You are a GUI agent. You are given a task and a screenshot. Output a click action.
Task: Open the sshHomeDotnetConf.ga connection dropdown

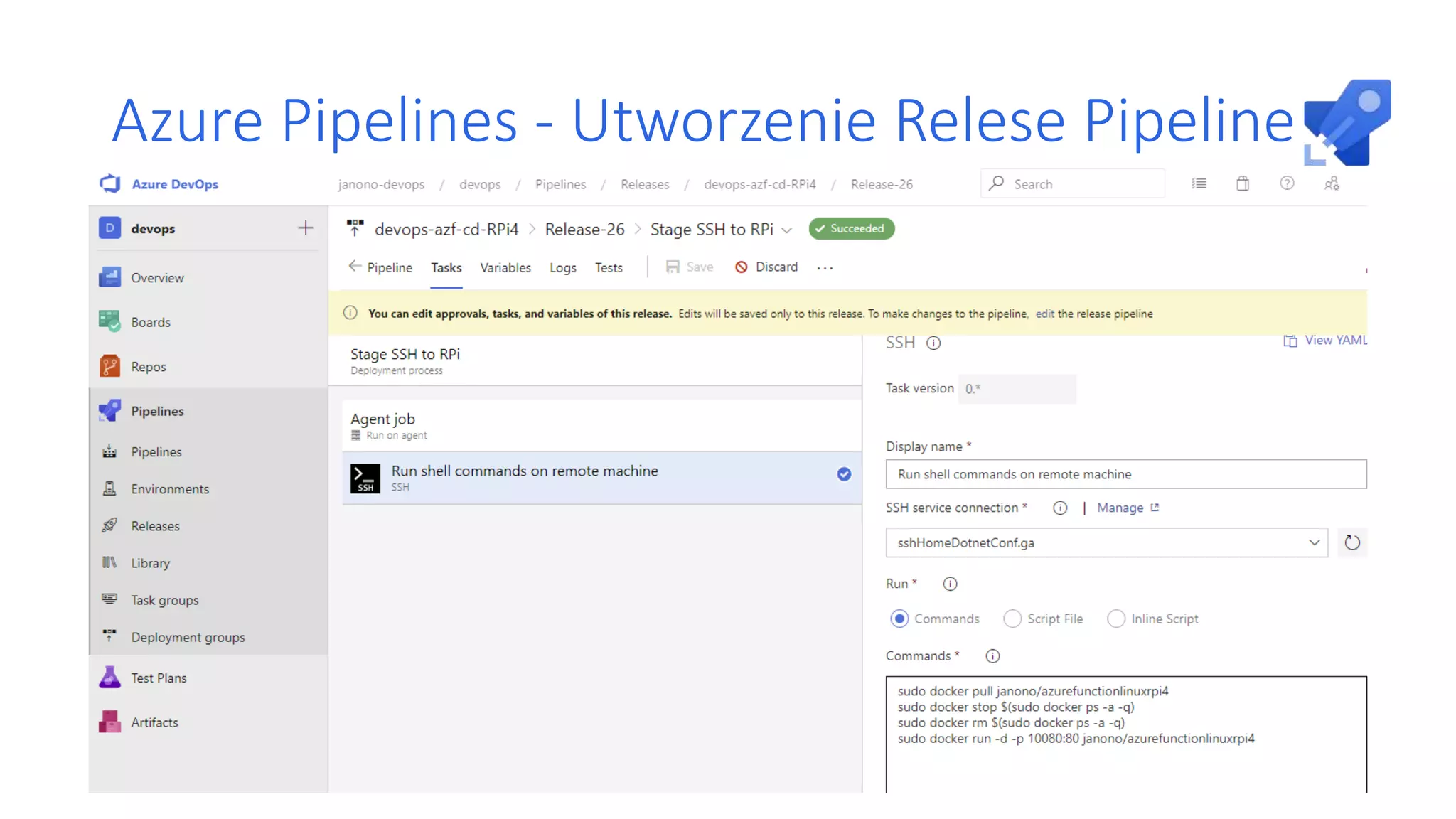[x=1106, y=542]
